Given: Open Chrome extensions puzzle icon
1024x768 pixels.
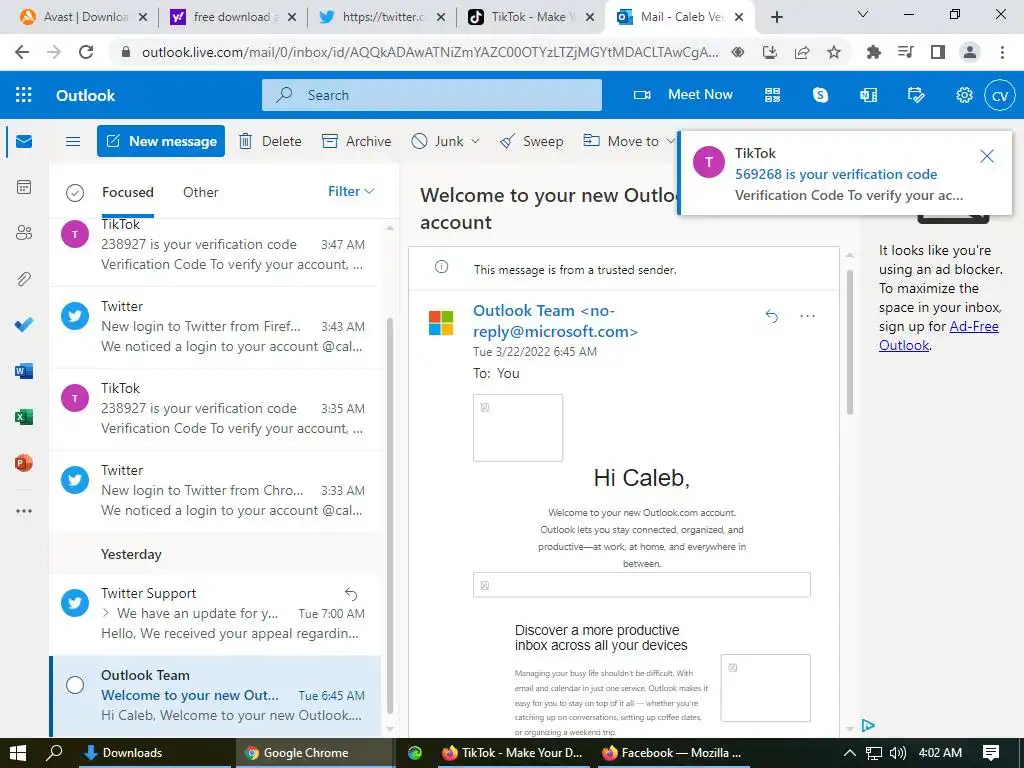Looking at the screenshot, I should (x=873, y=52).
